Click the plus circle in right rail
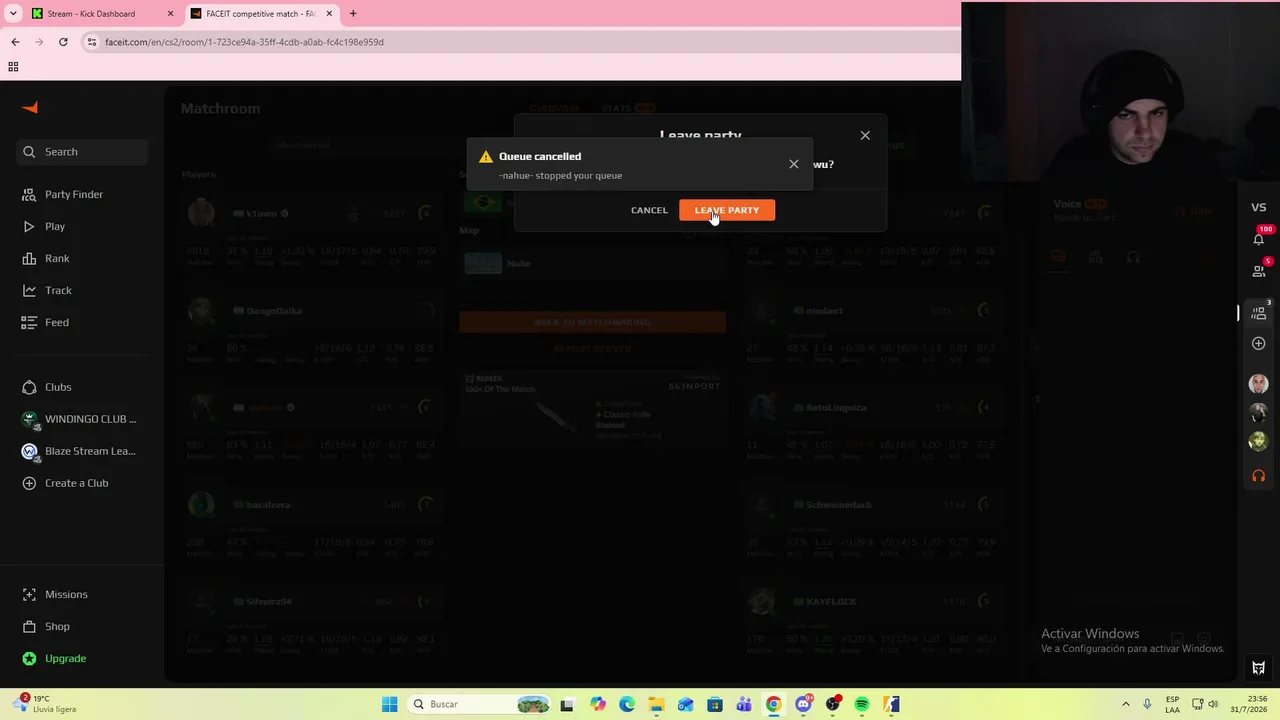Image resolution: width=1280 pixels, height=720 pixels. [x=1259, y=343]
